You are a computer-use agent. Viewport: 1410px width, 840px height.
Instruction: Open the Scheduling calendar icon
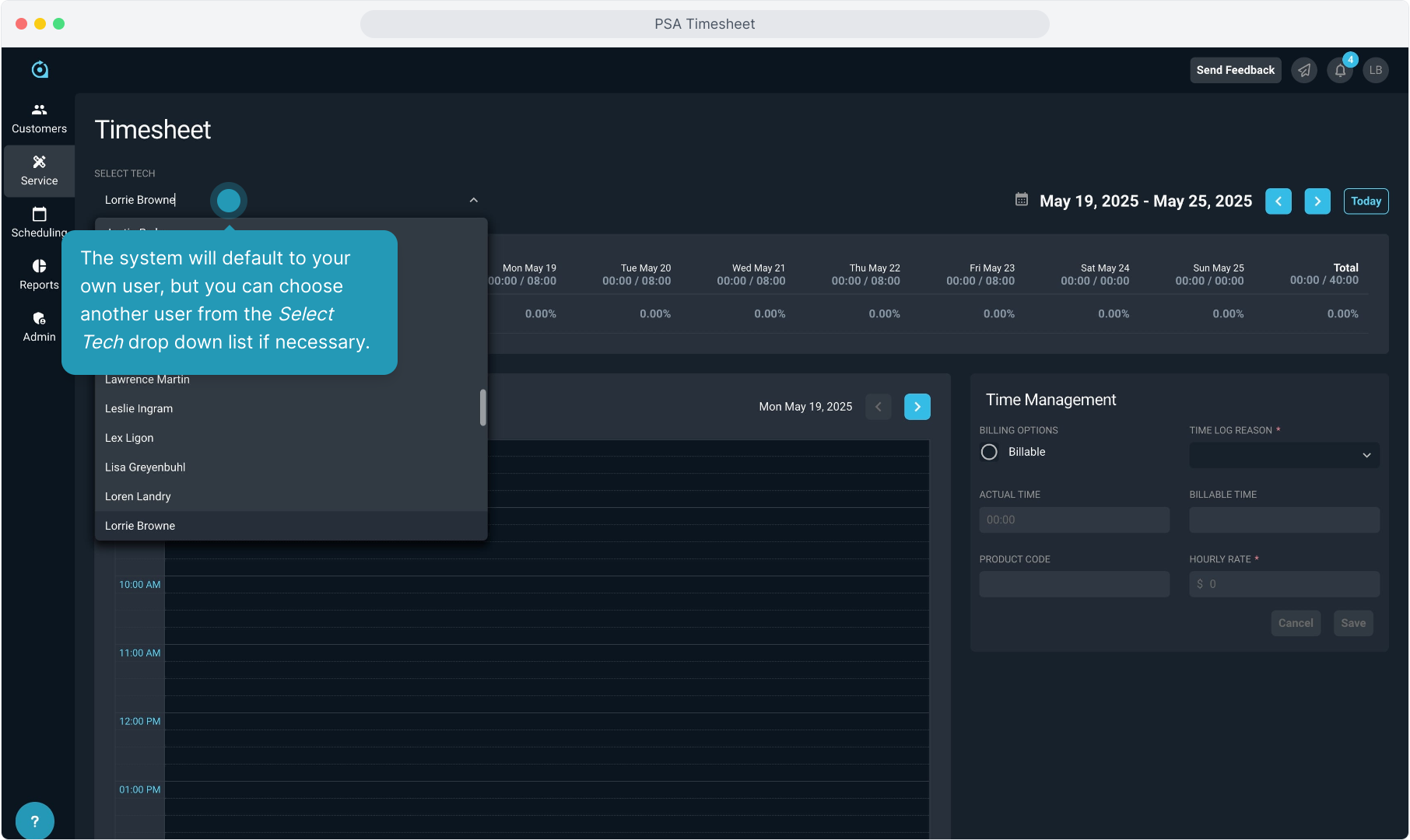pyautogui.click(x=39, y=214)
